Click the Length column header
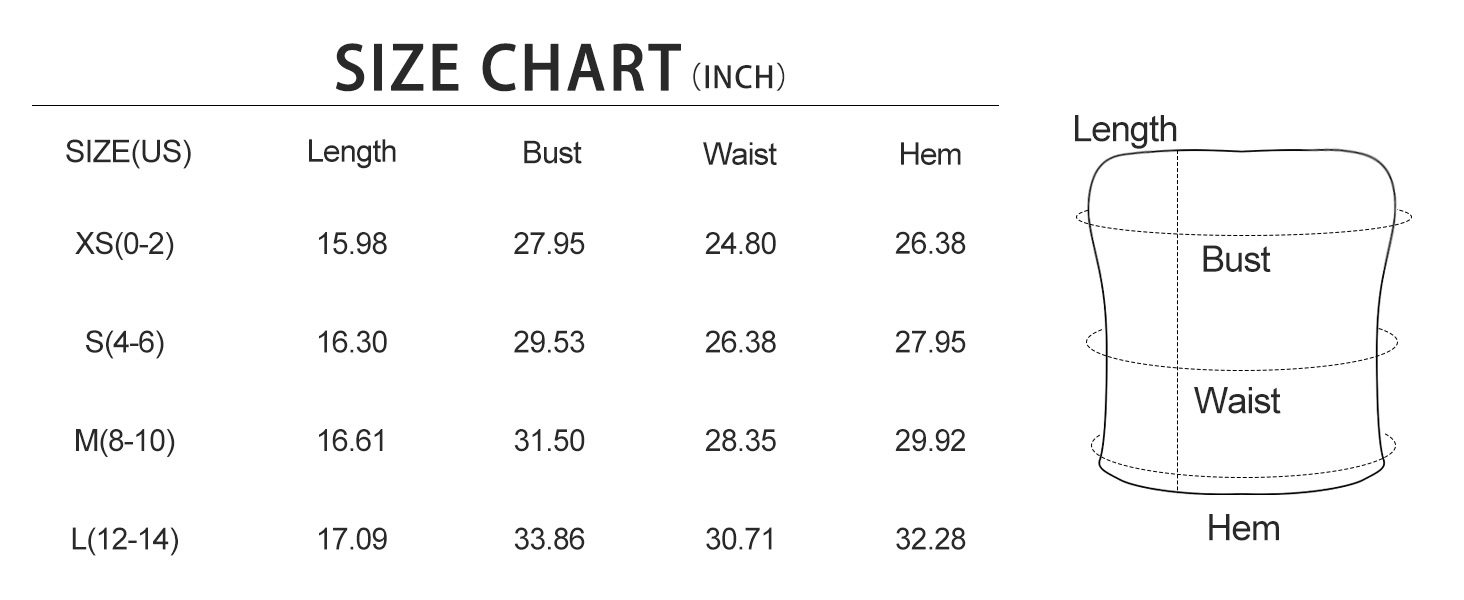Image resolution: width=1464 pixels, height=600 pixels. coord(352,152)
